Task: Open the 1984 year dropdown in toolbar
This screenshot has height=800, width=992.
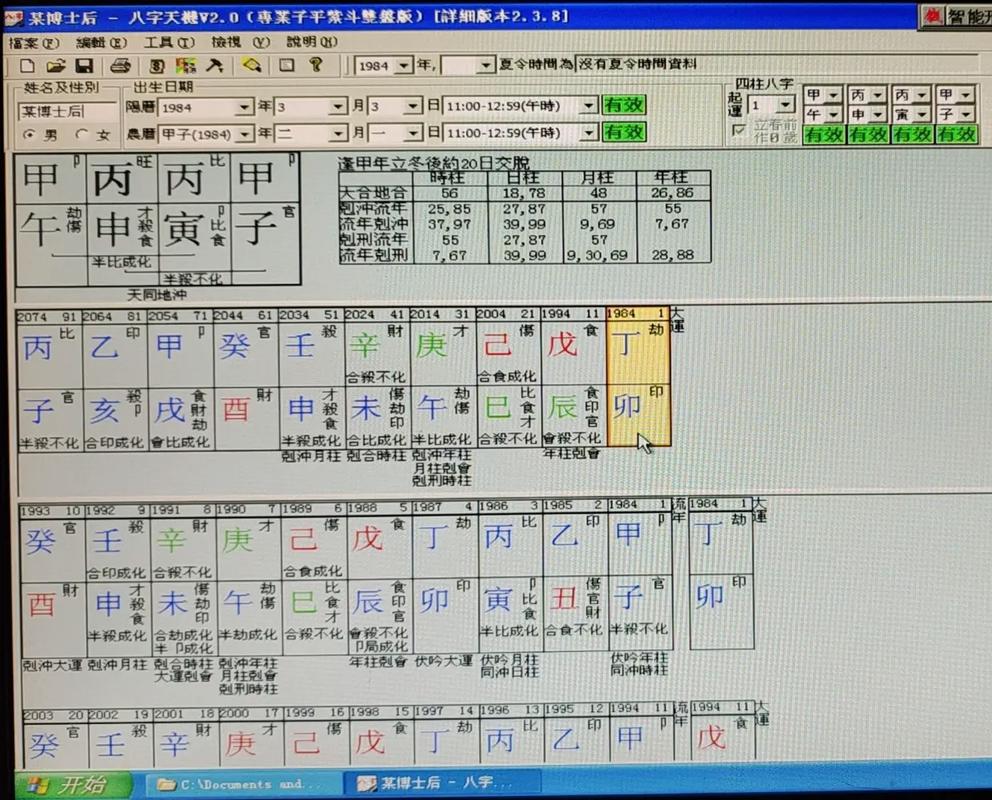Action: tap(405, 64)
